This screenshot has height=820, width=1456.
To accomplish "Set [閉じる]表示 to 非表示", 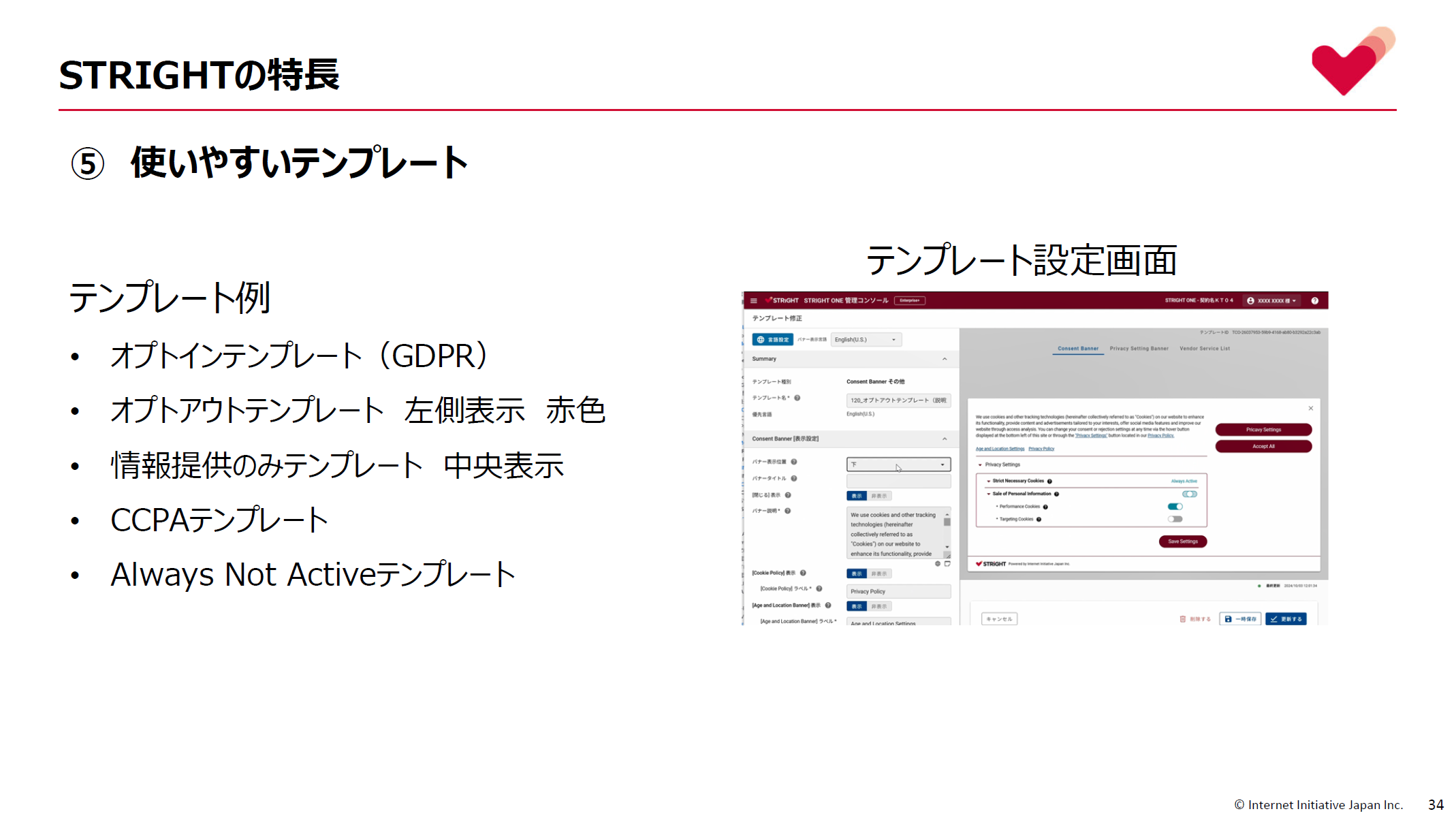I will point(881,496).
